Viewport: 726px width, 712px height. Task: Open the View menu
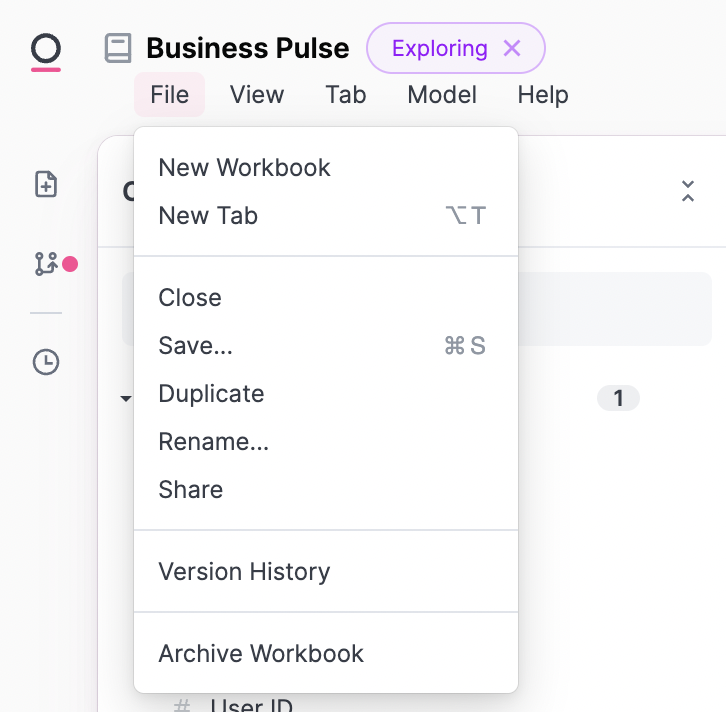[x=257, y=95]
